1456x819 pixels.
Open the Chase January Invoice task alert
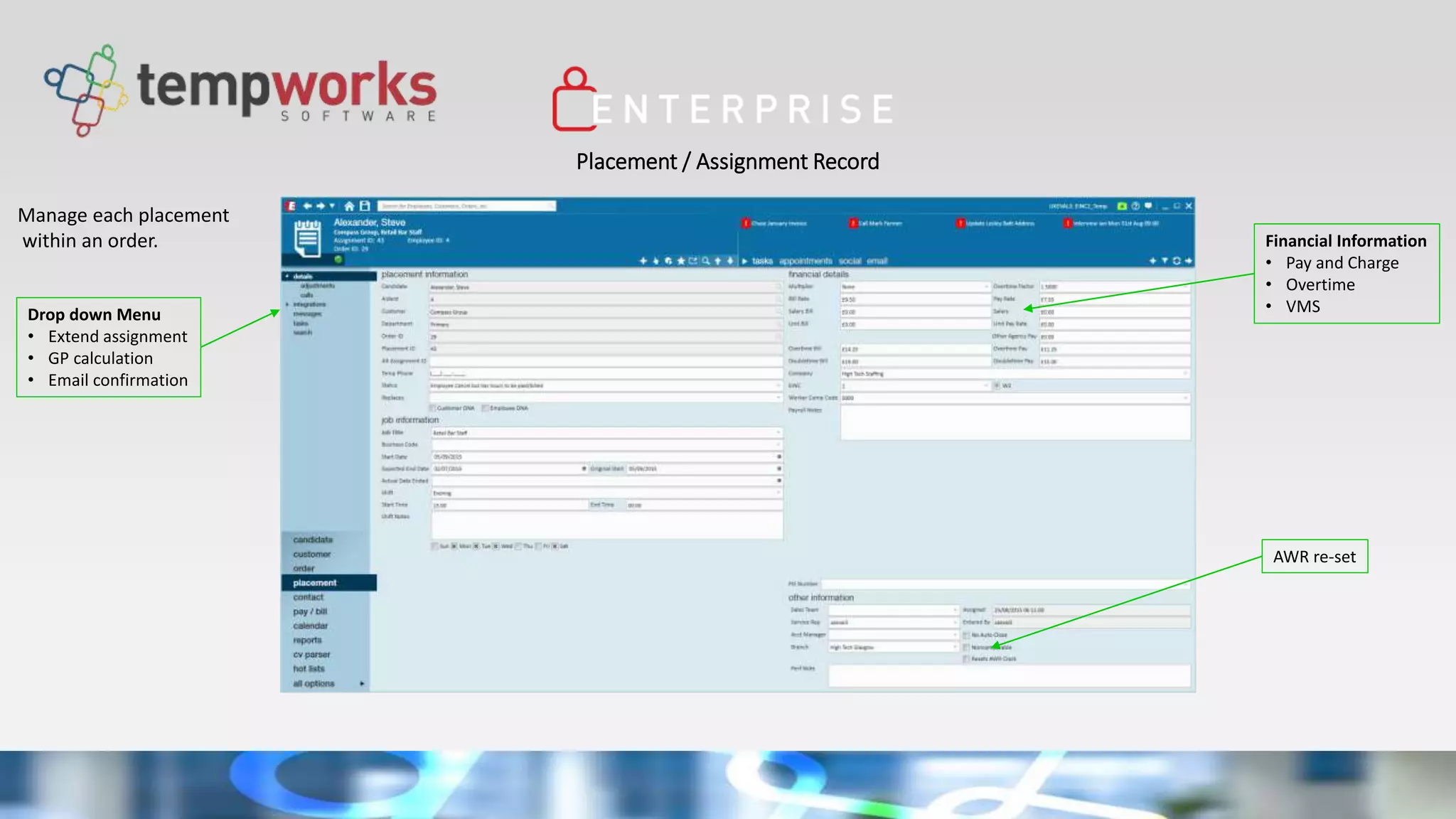[774, 223]
